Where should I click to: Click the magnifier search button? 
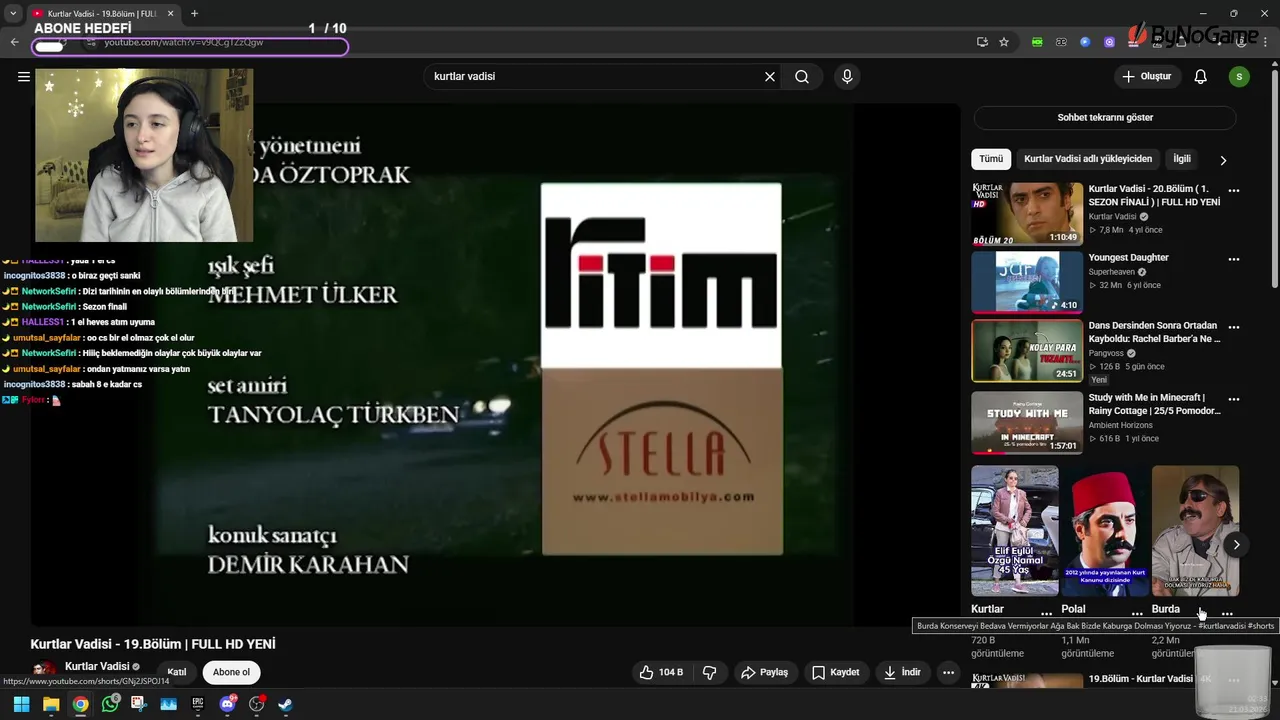coord(802,76)
